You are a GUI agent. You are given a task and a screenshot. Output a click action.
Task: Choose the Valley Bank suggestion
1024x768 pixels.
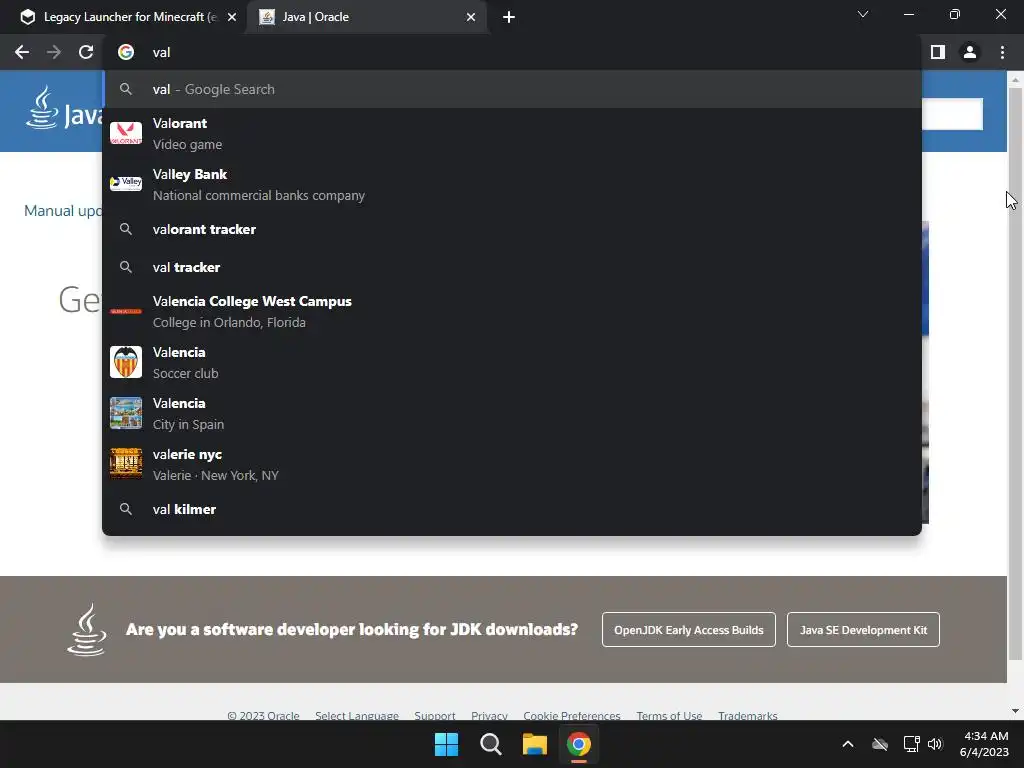(512, 184)
